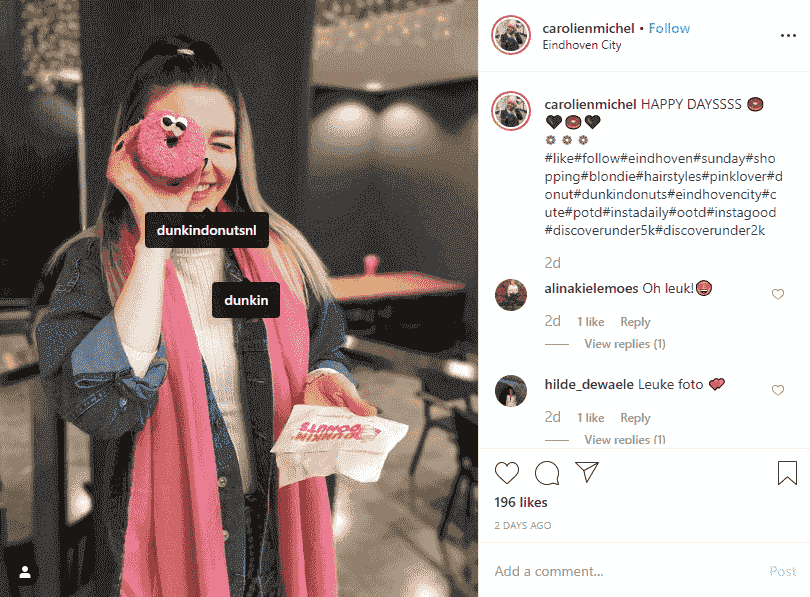Viewport: 810px width, 597px height.
Task: Expand replies under hilde_dewaele's comment
Action: click(x=625, y=439)
